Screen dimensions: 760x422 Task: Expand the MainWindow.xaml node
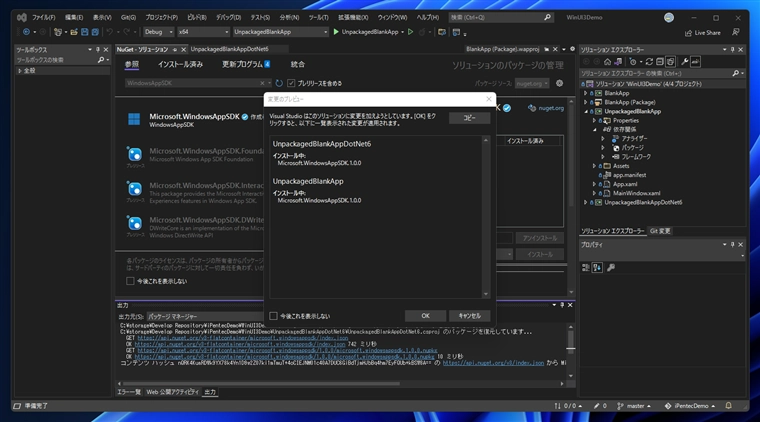594,193
